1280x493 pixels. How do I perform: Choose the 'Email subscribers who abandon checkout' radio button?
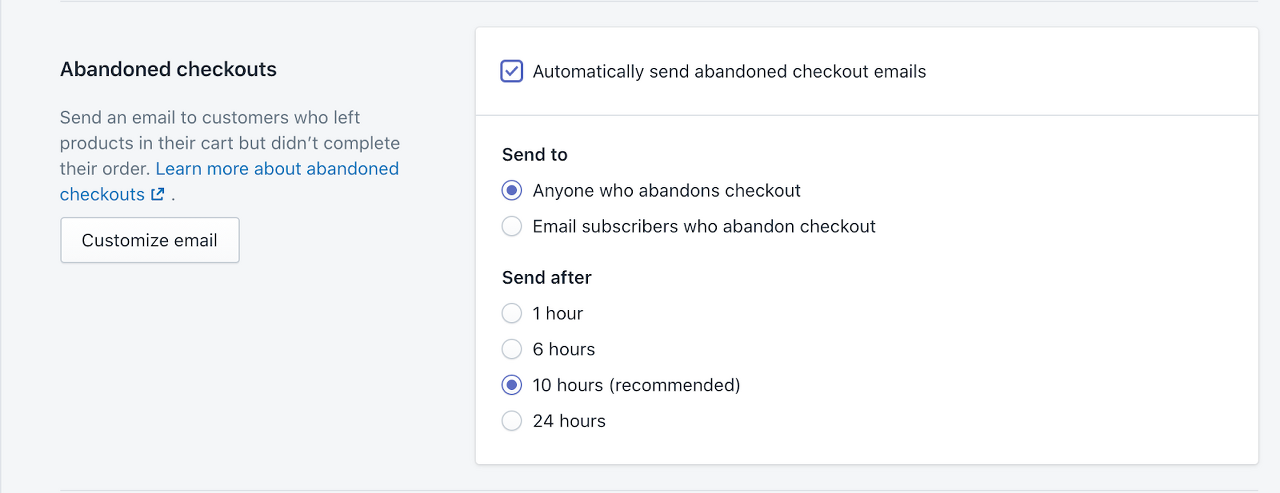(x=512, y=227)
